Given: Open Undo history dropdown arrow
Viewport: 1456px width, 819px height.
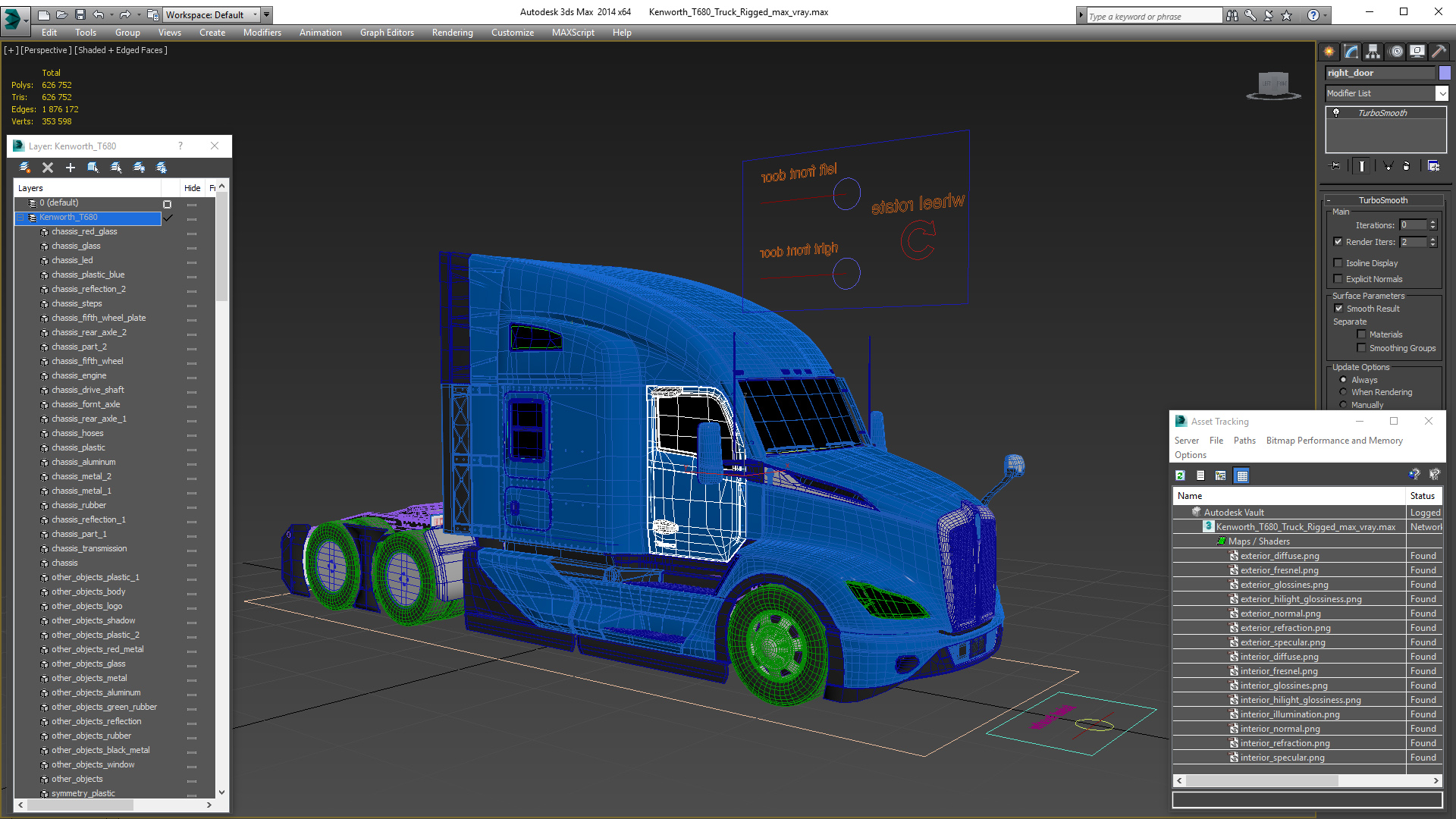Looking at the screenshot, I should point(112,14).
